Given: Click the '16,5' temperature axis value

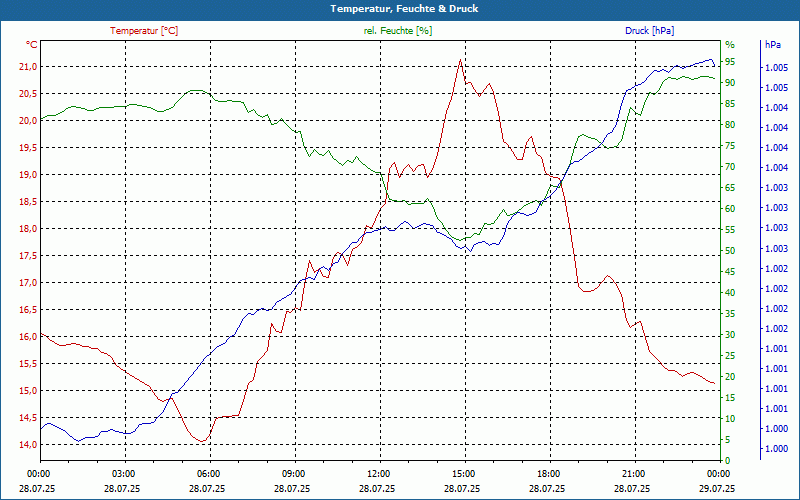Looking at the screenshot, I should click(x=29, y=310).
